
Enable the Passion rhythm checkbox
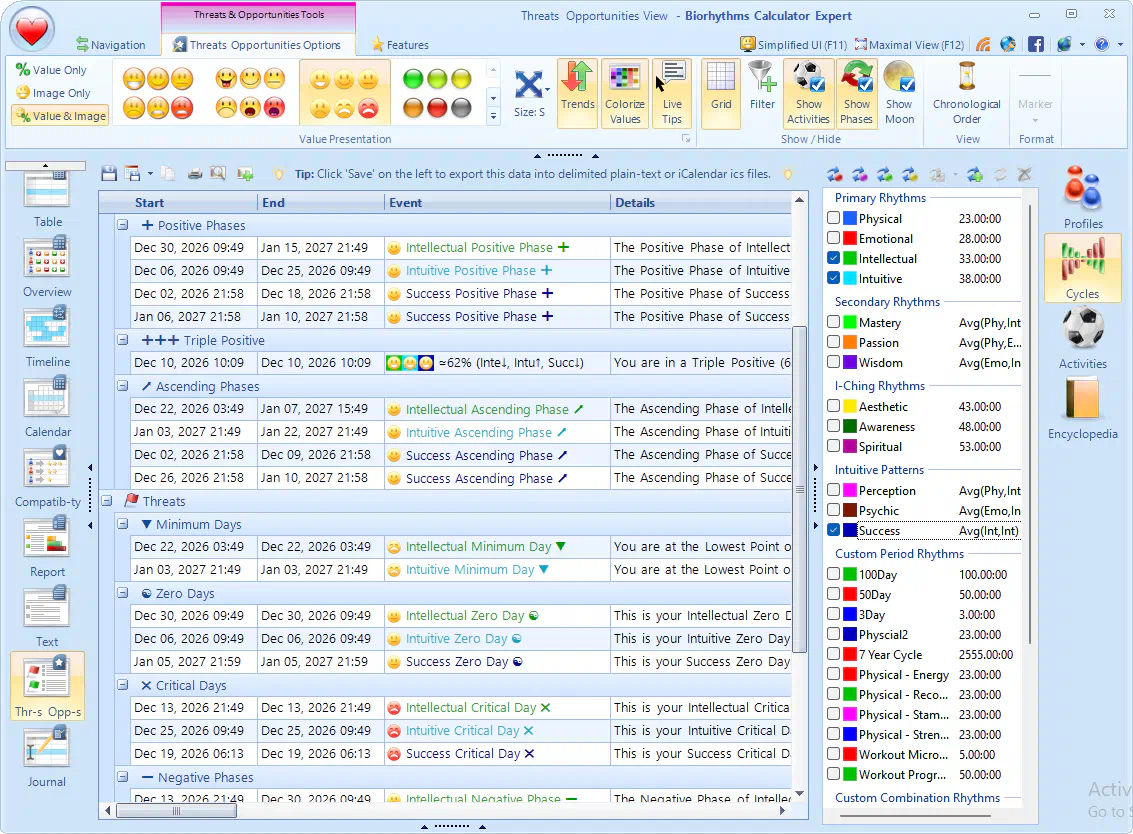pyautogui.click(x=833, y=342)
